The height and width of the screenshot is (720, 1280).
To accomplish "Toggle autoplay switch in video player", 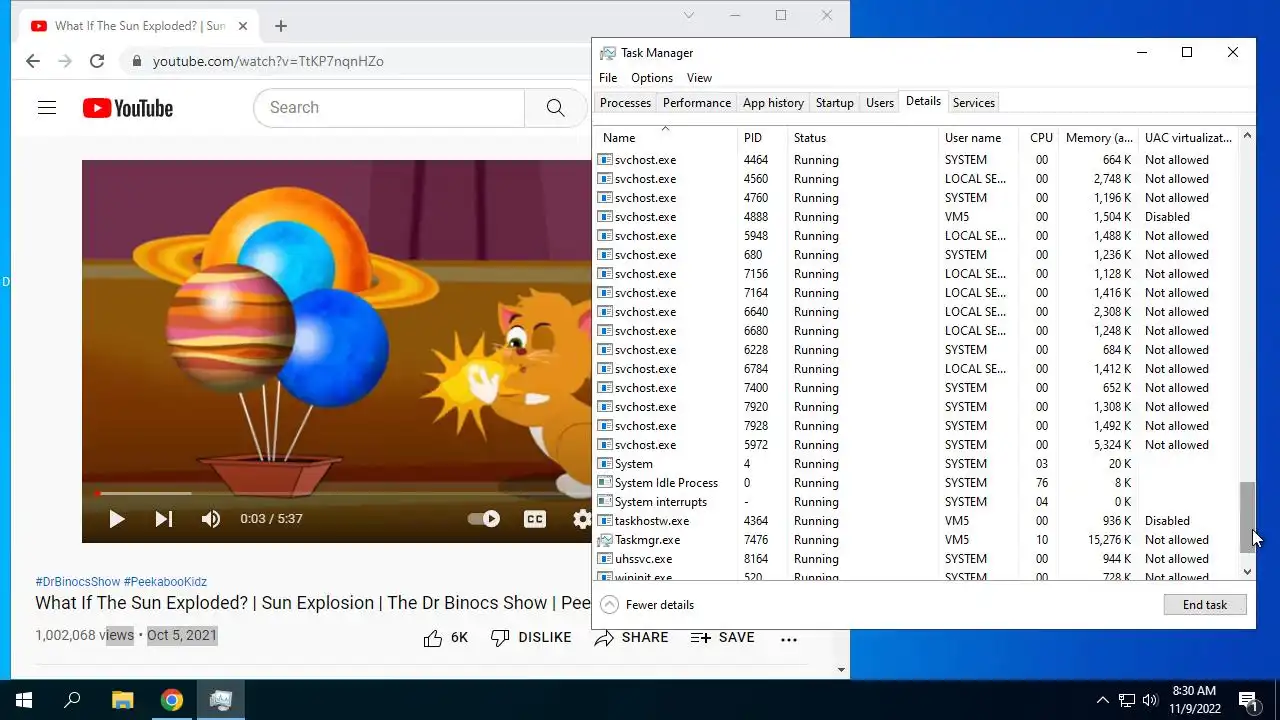I will 484,519.
